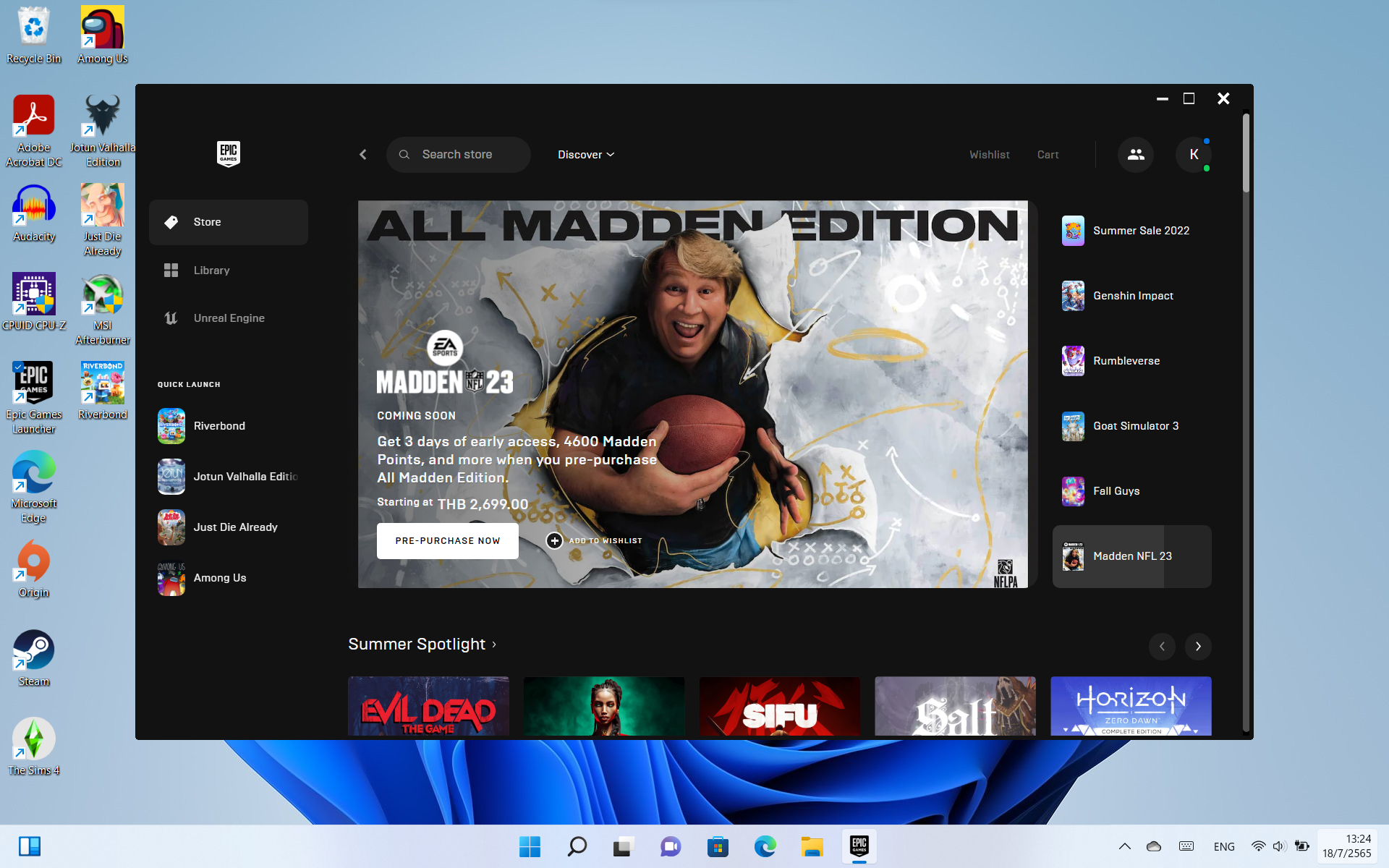Launch Among Us from Quick Launch
The height and width of the screenshot is (868, 1389).
[x=220, y=578]
